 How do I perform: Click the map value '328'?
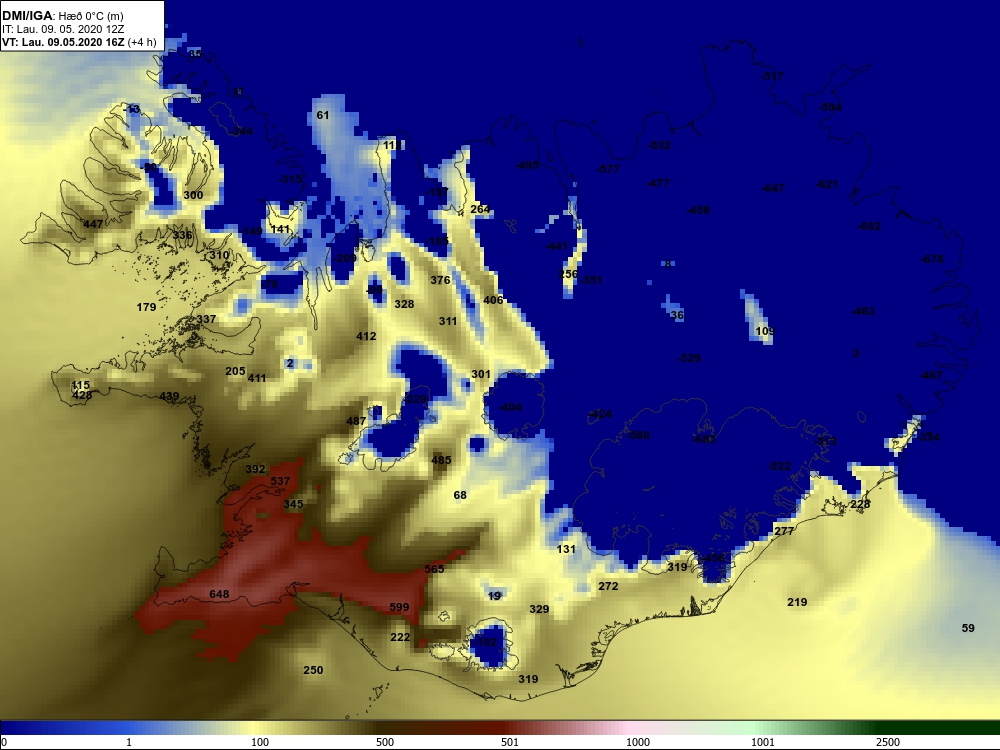click(404, 304)
